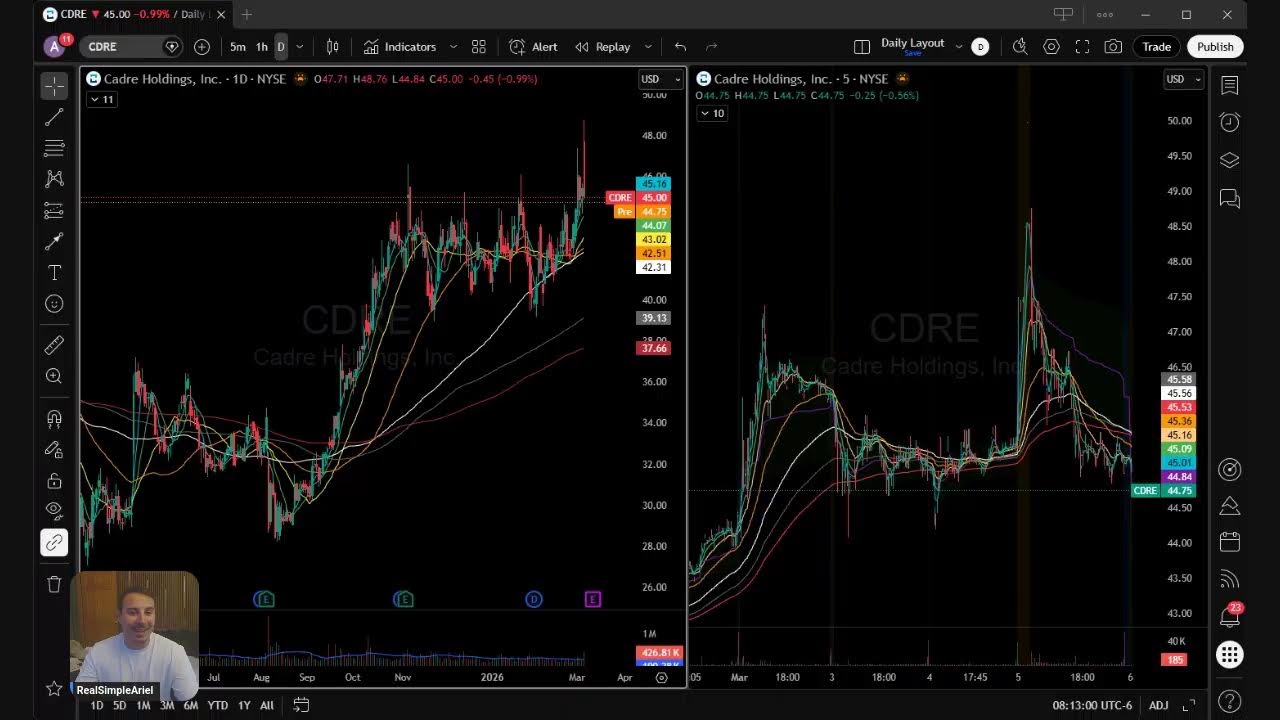This screenshot has height=720, width=1280.
Task: Select the crosshair cursor tool
Action: pos(54,86)
